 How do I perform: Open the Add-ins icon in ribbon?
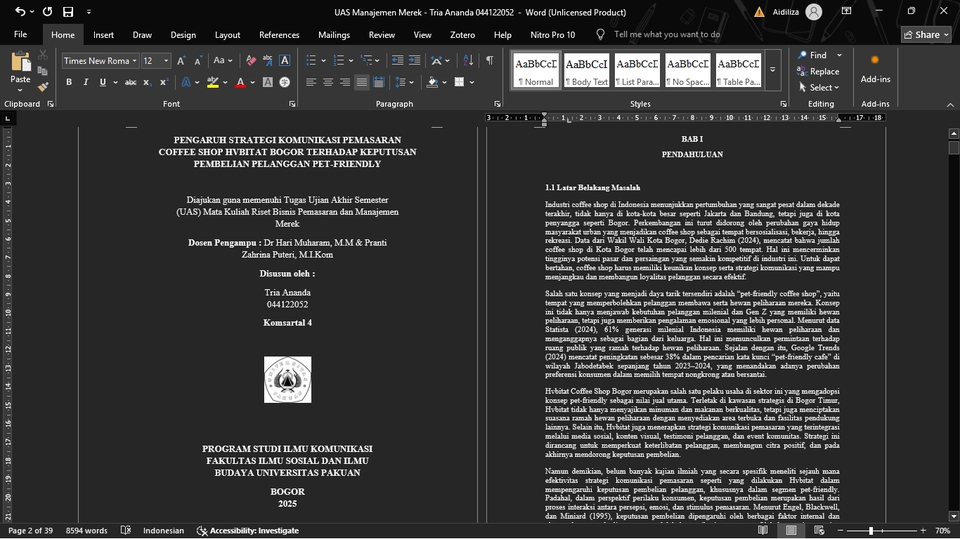pyautogui.click(x=875, y=67)
